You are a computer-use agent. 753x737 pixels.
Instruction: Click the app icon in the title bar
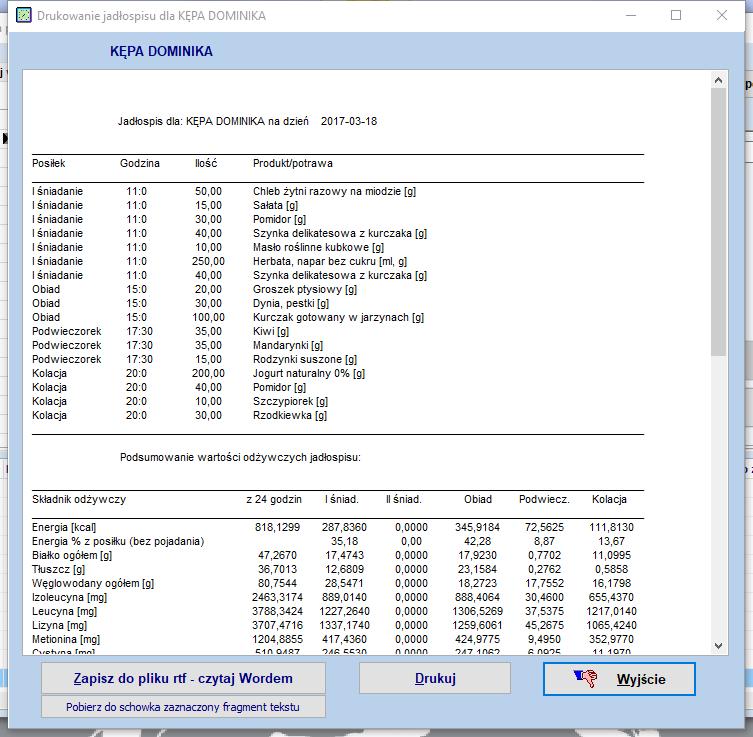tap(24, 15)
